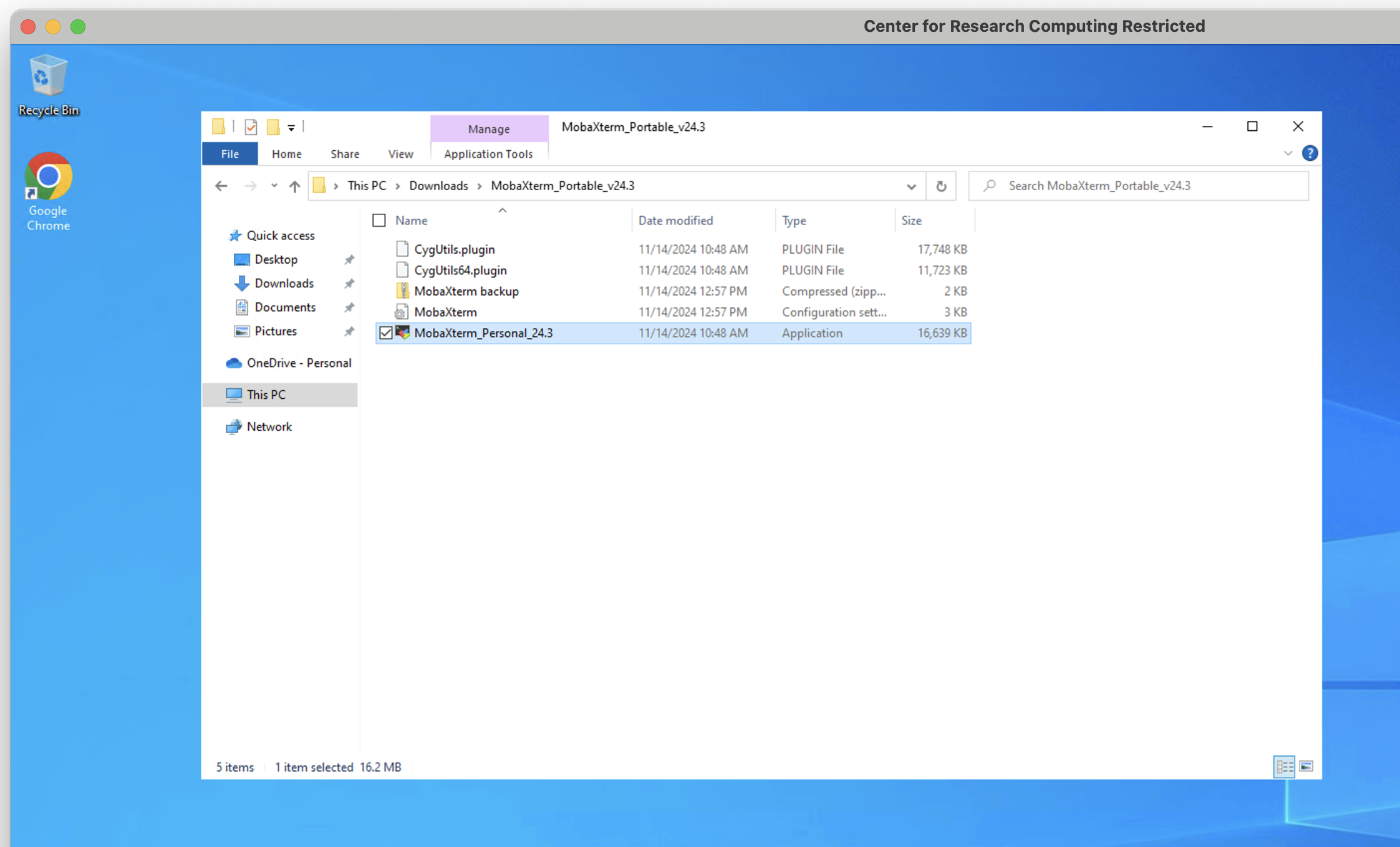The image size is (1400, 847).
Task: Open the Recent locations dropdown arrow
Action: [x=274, y=186]
